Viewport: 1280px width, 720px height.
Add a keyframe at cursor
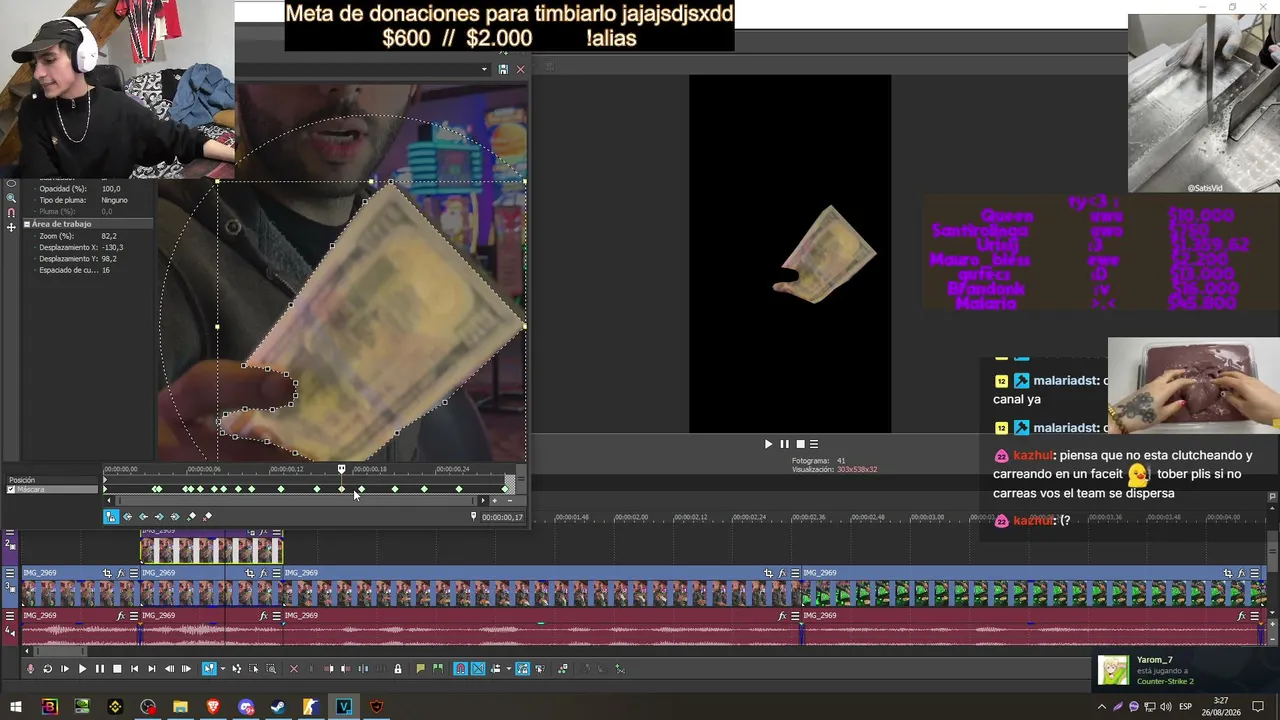click(x=191, y=517)
